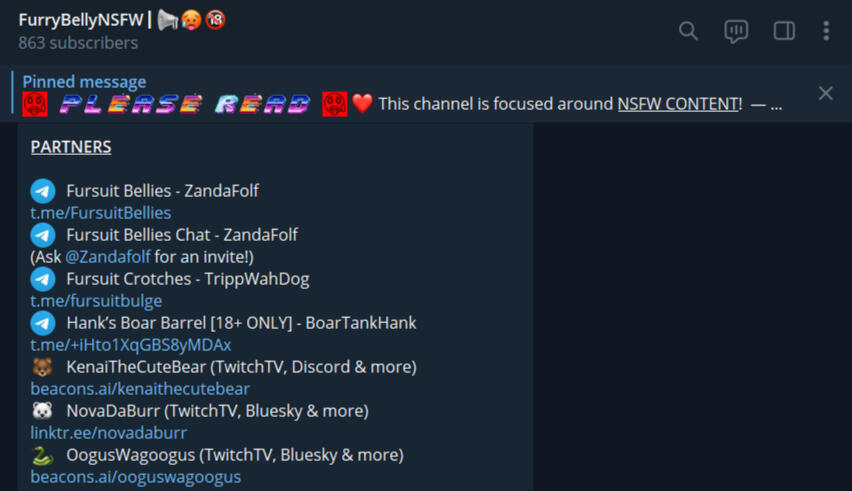Open the t.me/FursuitBellies link
This screenshot has width=852, height=491.
(x=101, y=213)
